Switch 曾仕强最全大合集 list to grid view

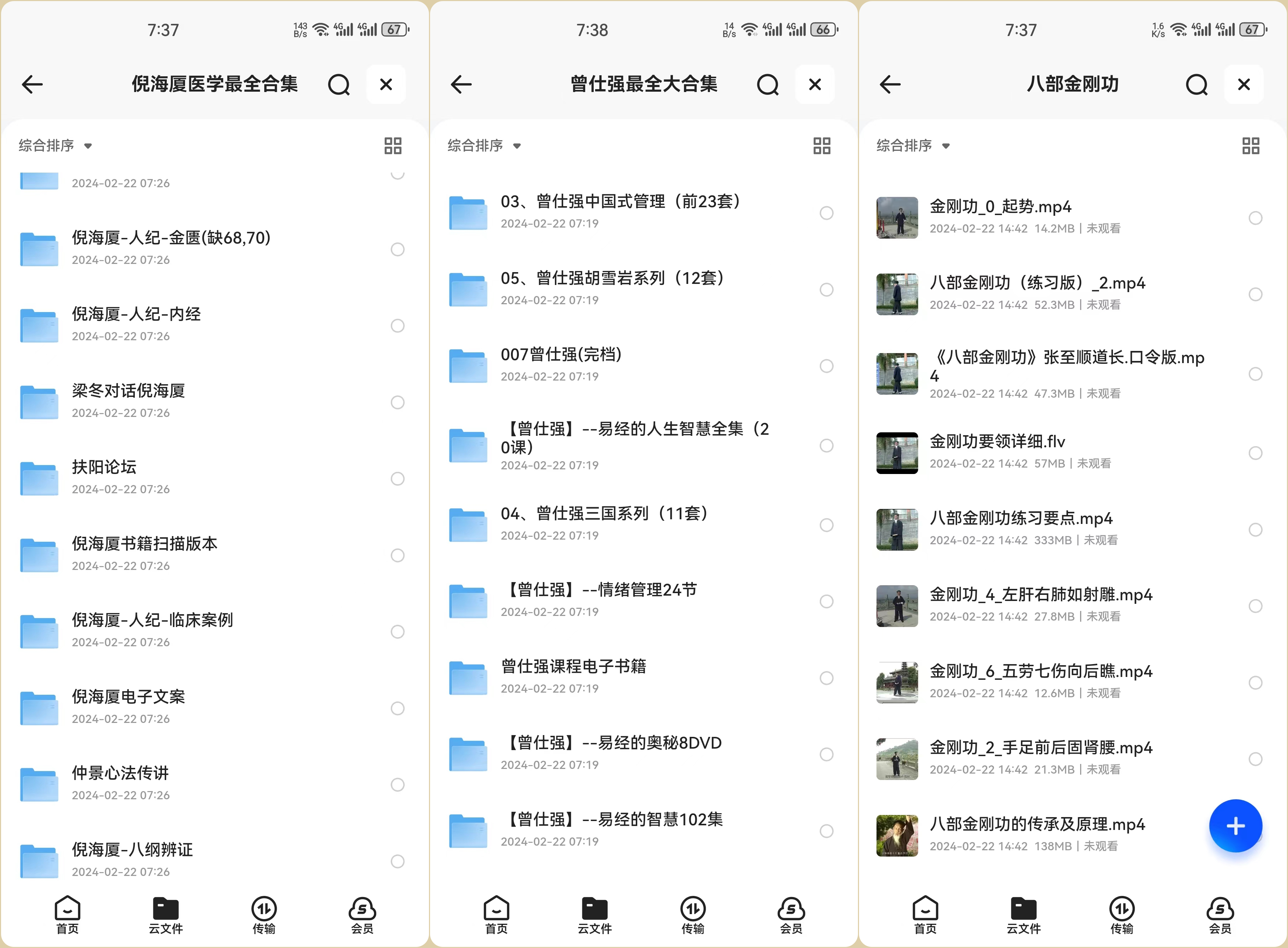[822, 146]
